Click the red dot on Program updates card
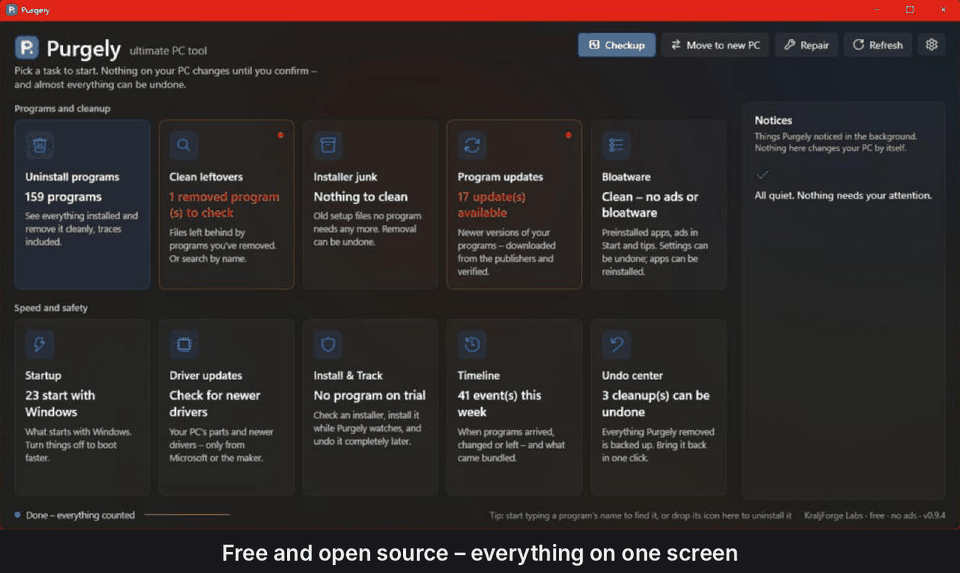This screenshot has width=960, height=573. [x=568, y=135]
